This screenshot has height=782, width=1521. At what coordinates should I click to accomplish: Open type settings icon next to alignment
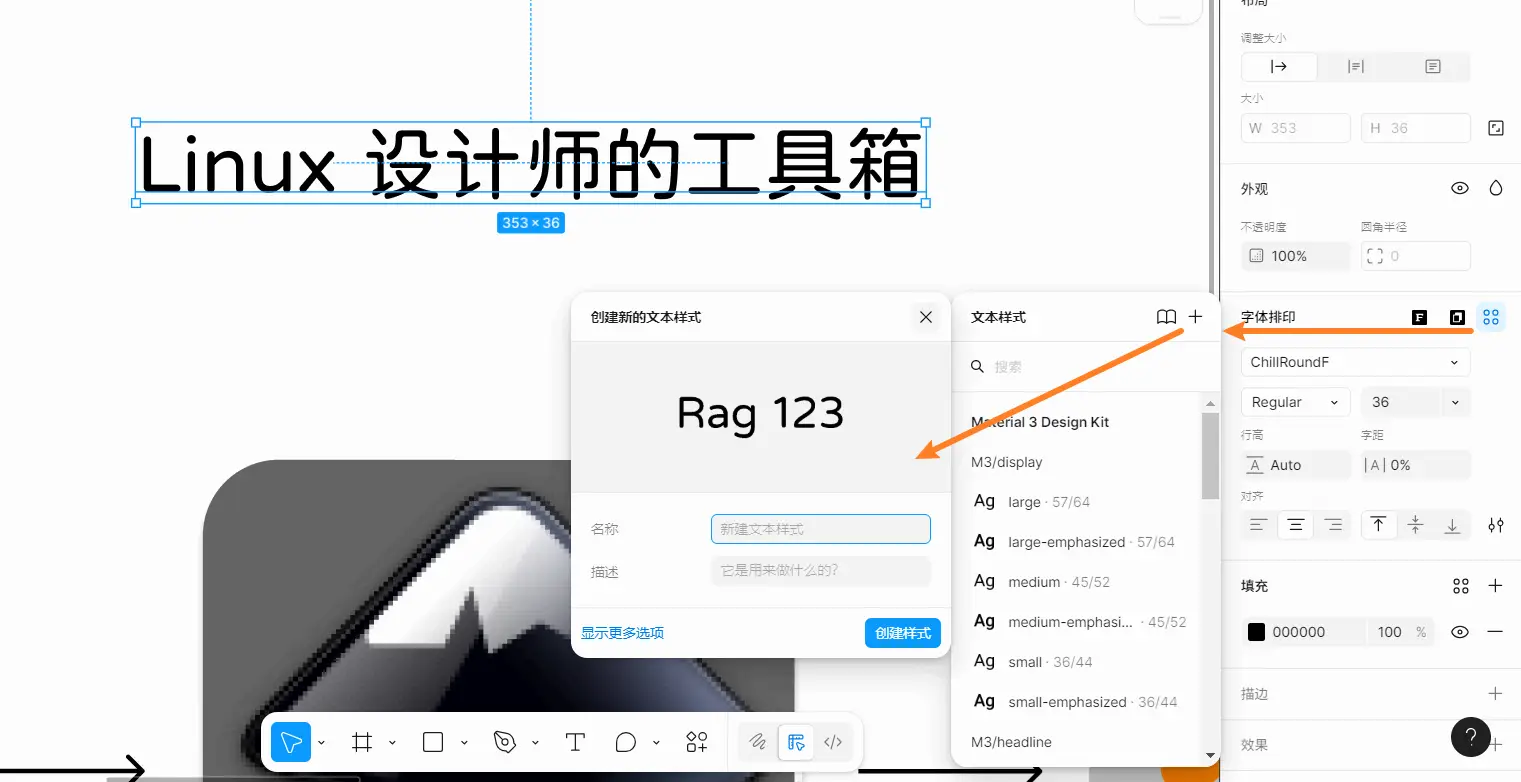[x=1495, y=525]
